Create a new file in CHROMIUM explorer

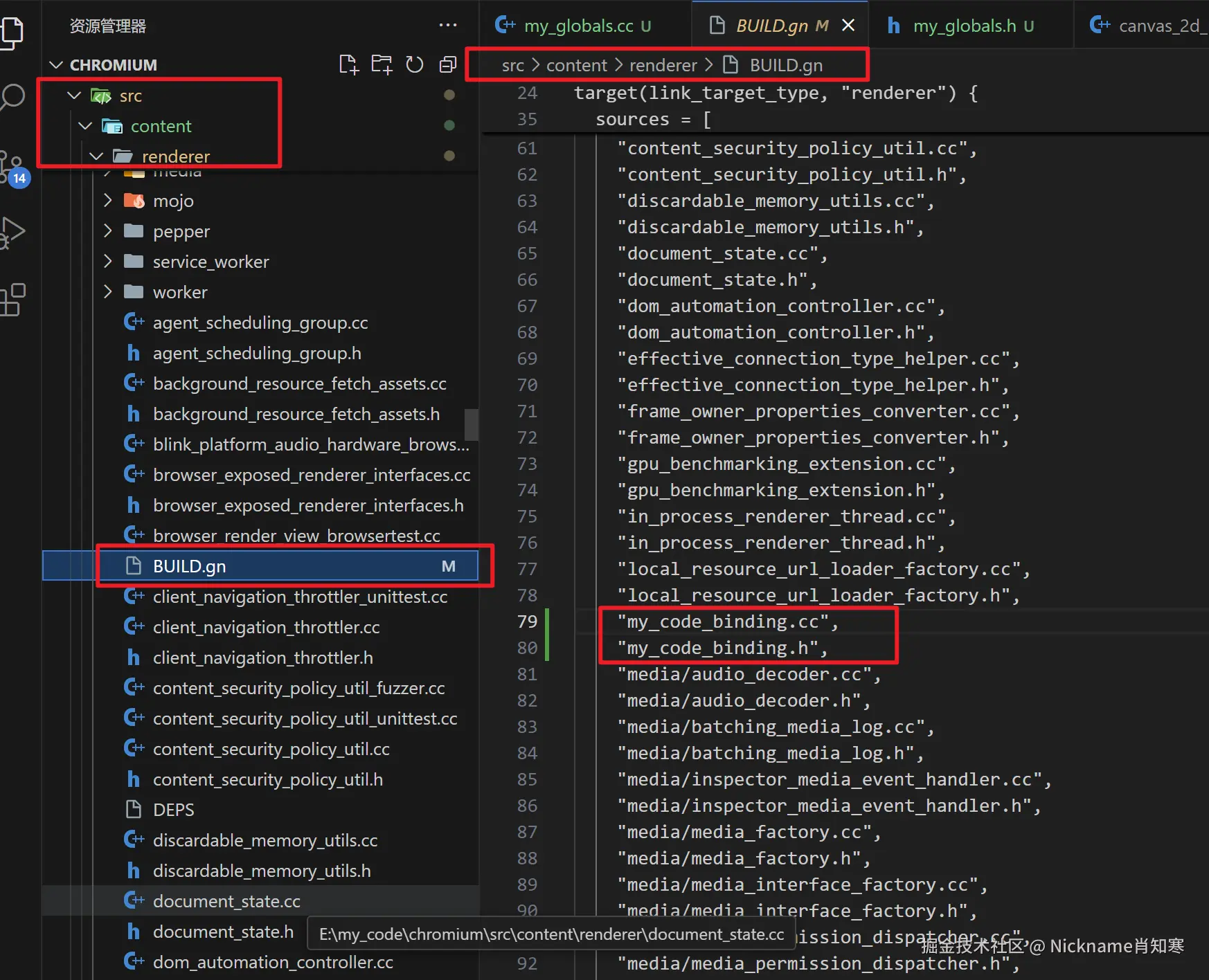pyautogui.click(x=348, y=65)
